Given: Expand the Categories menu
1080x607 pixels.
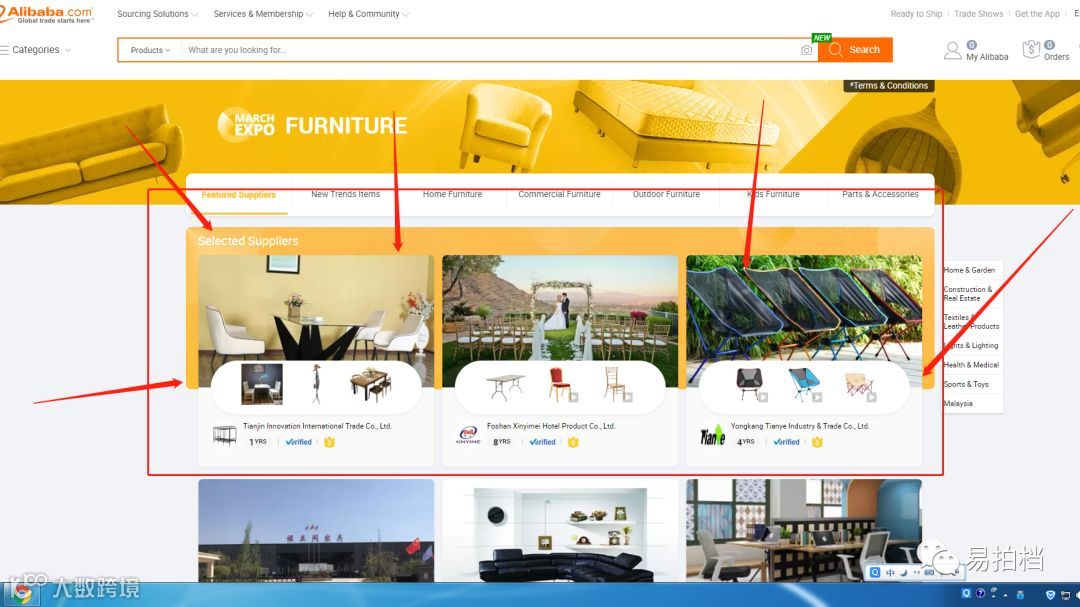Looking at the screenshot, I should click(36, 50).
